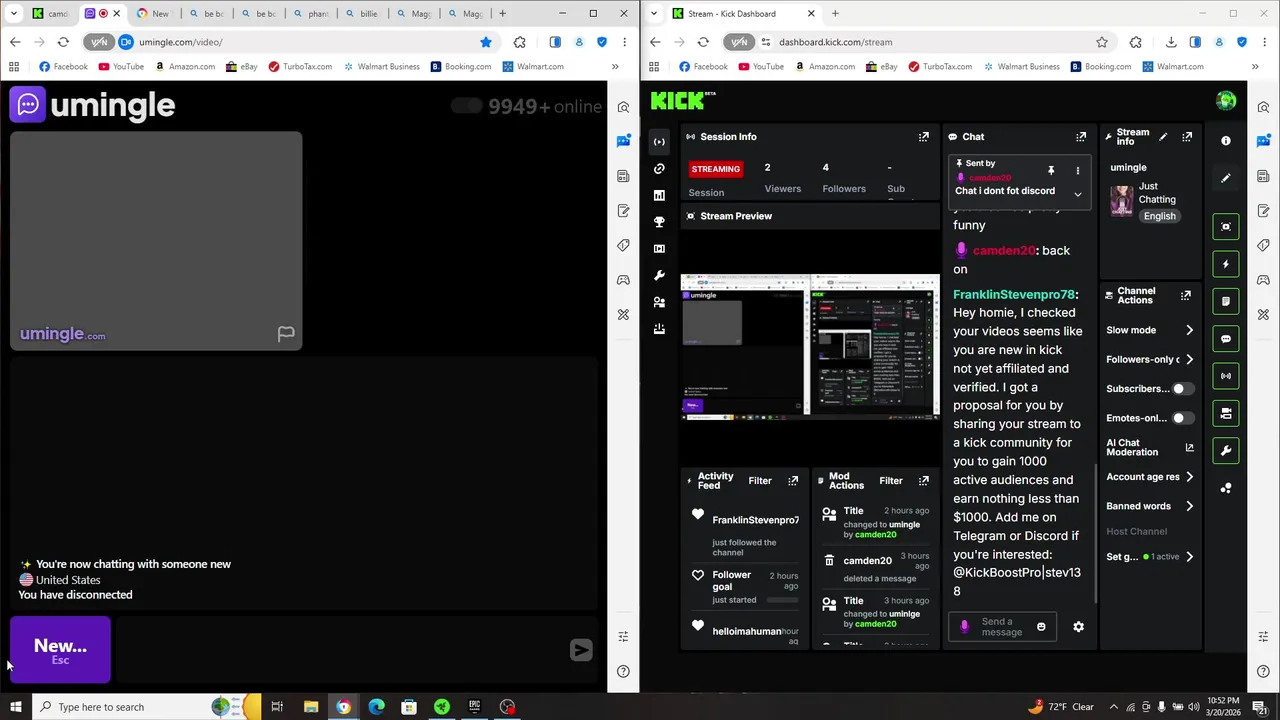Expand Banned words settings
This screenshot has height=720, width=1280.
coord(1150,506)
